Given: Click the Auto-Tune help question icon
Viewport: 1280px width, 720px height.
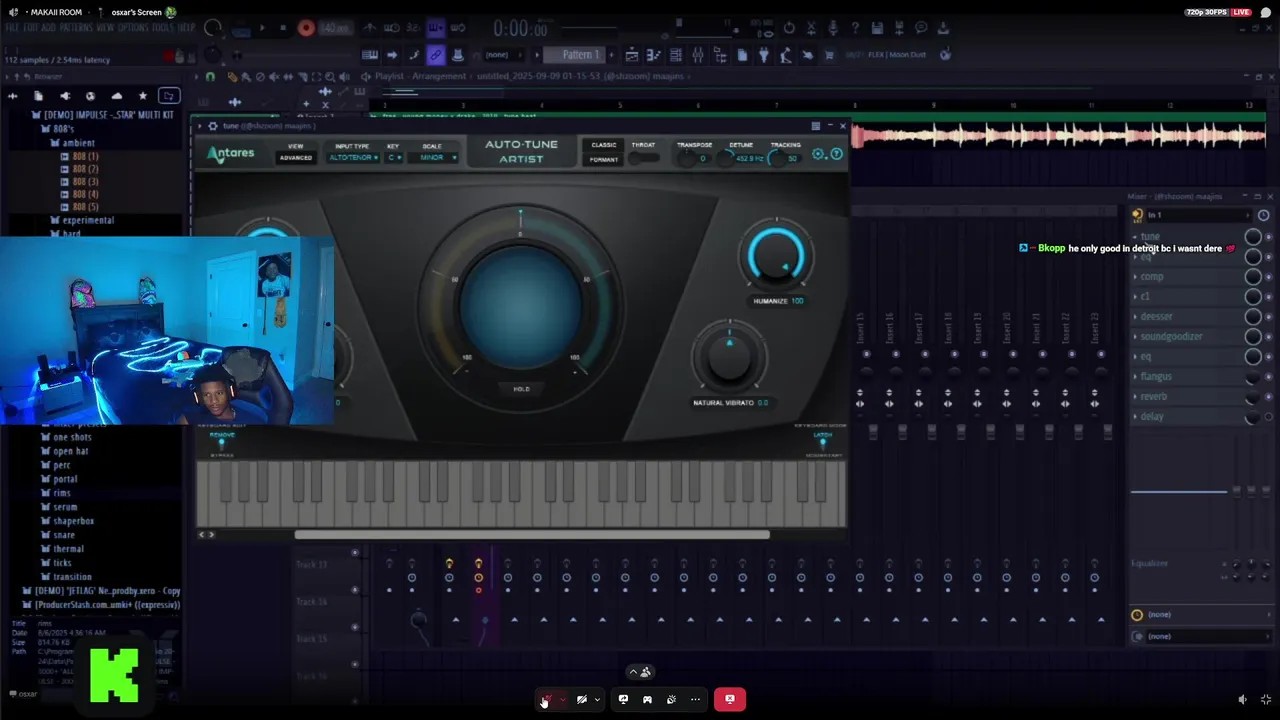Looking at the screenshot, I should click(837, 154).
